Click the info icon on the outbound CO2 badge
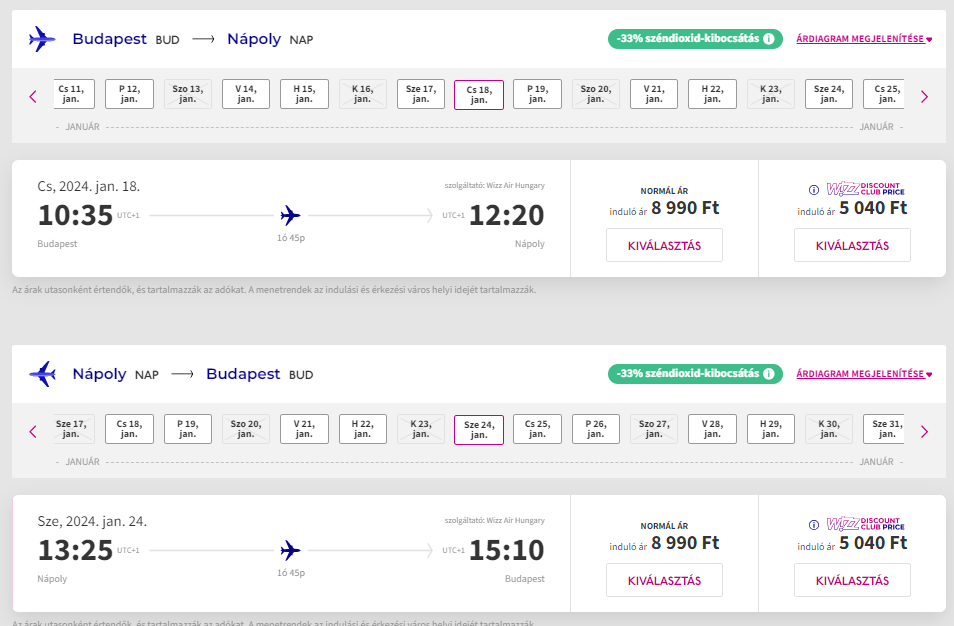The width and height of the screenshot is (954, 626). (769, 39)
